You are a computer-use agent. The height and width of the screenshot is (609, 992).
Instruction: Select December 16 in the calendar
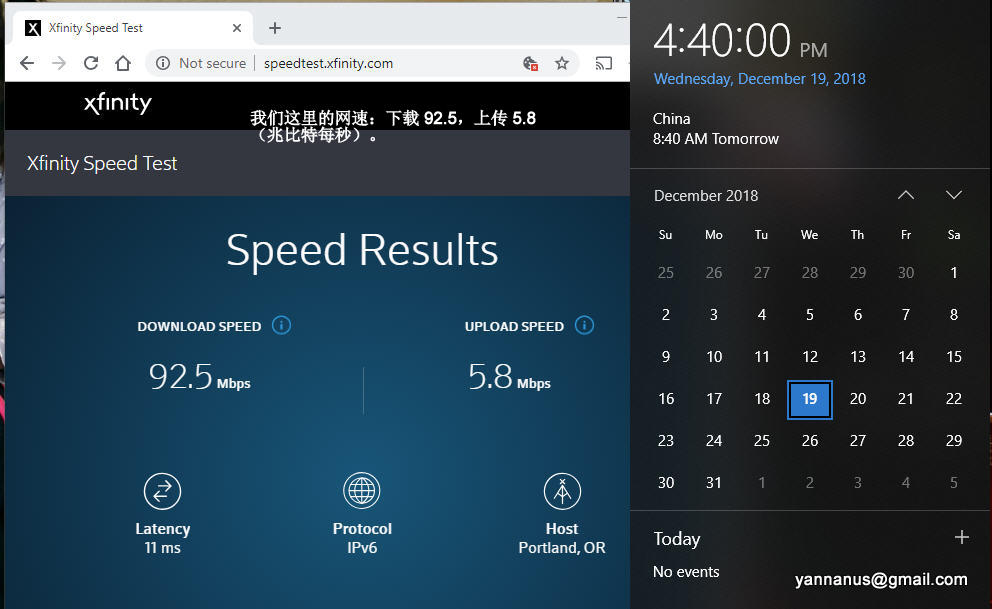[666, 399]
